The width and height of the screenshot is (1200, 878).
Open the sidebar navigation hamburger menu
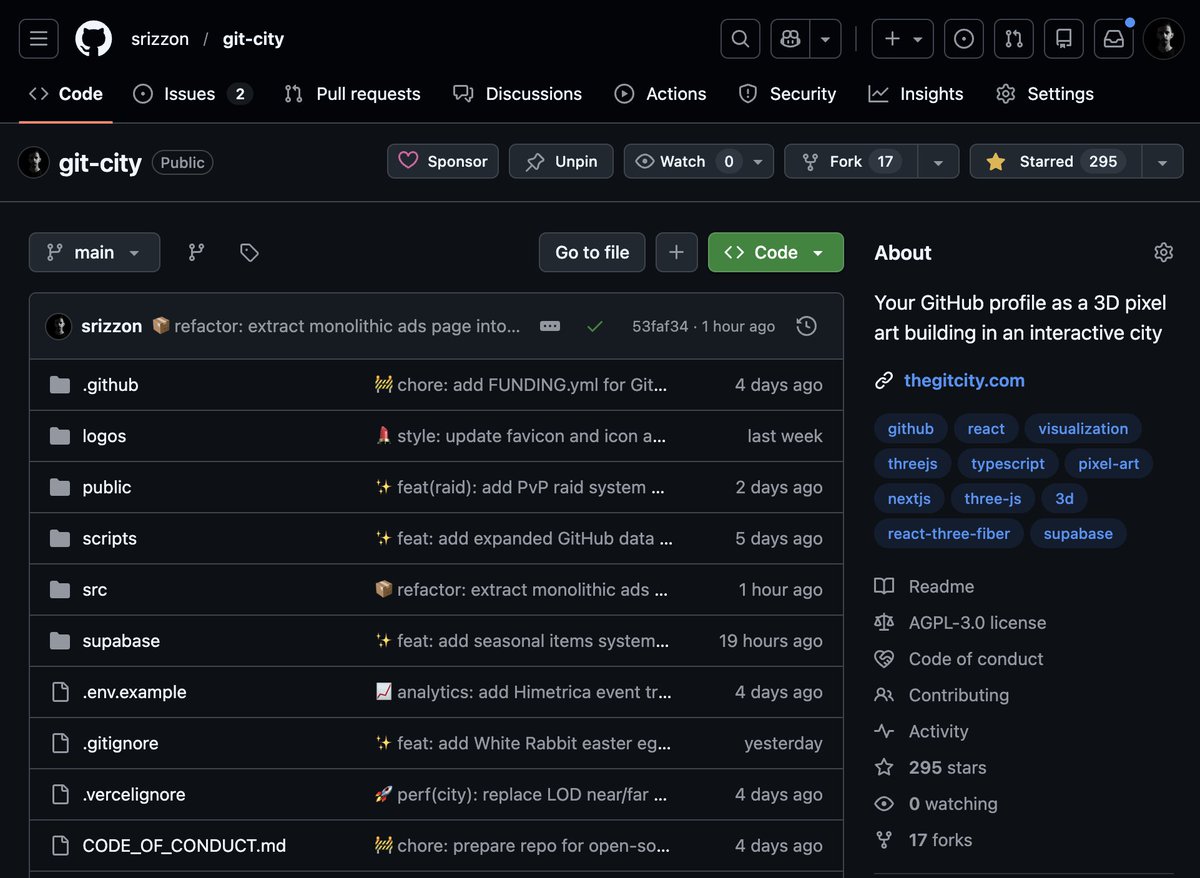tap(38, 38)
